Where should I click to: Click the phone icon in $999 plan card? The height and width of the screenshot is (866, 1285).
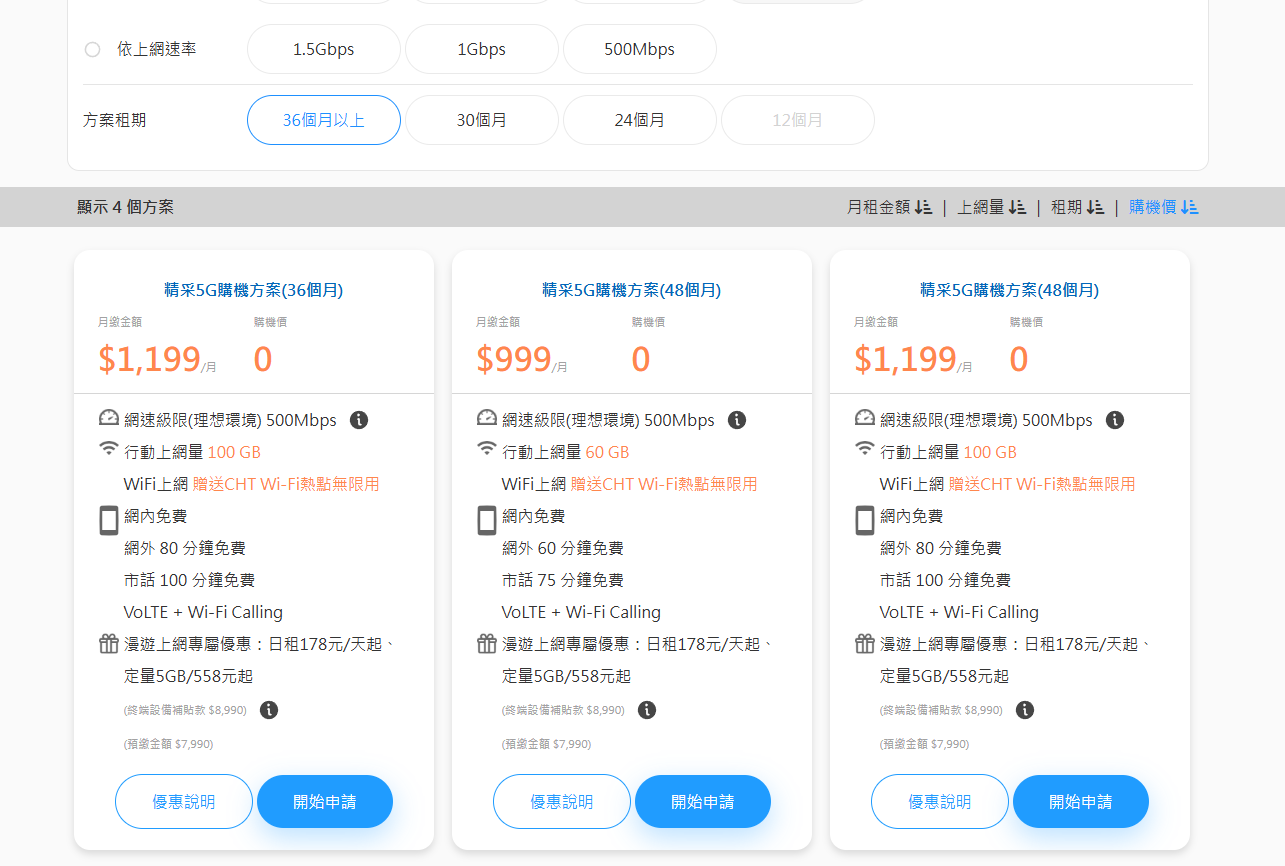coord(487,520)
